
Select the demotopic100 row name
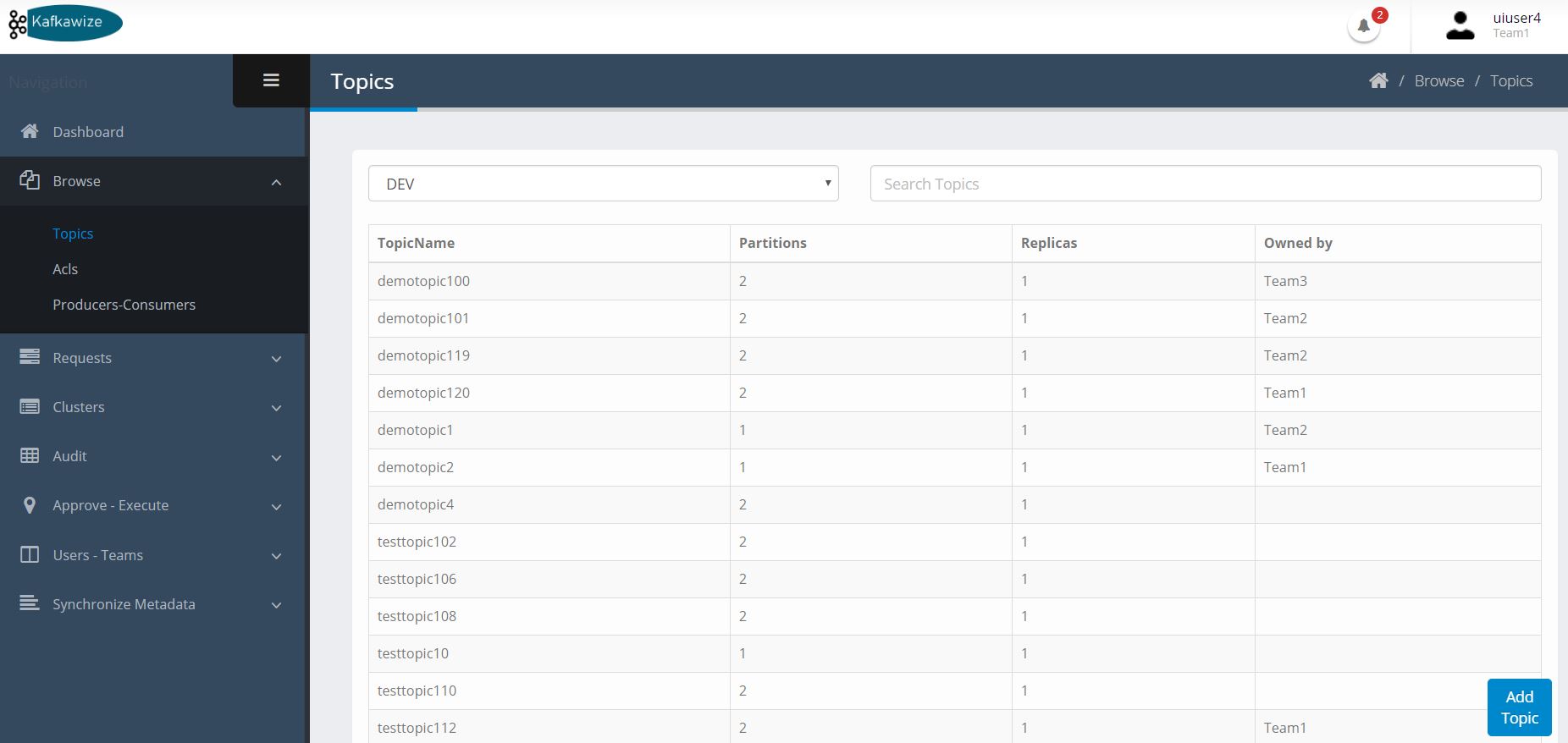click(x=423, y=281)
